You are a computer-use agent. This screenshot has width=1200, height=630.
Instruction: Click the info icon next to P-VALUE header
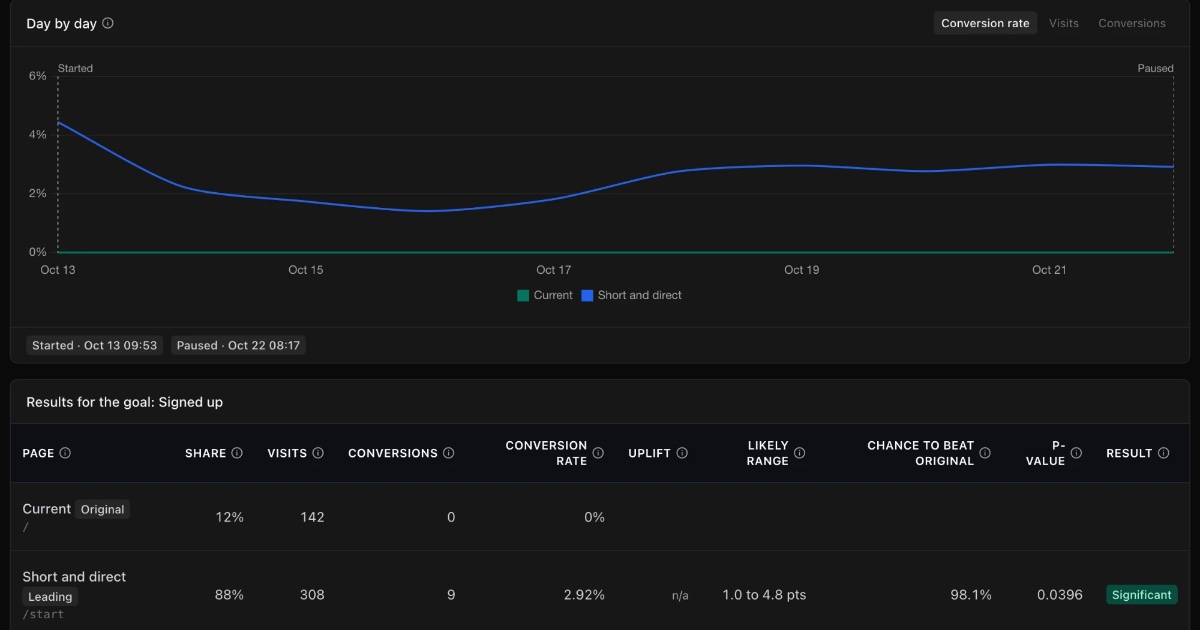point(1076,453)
